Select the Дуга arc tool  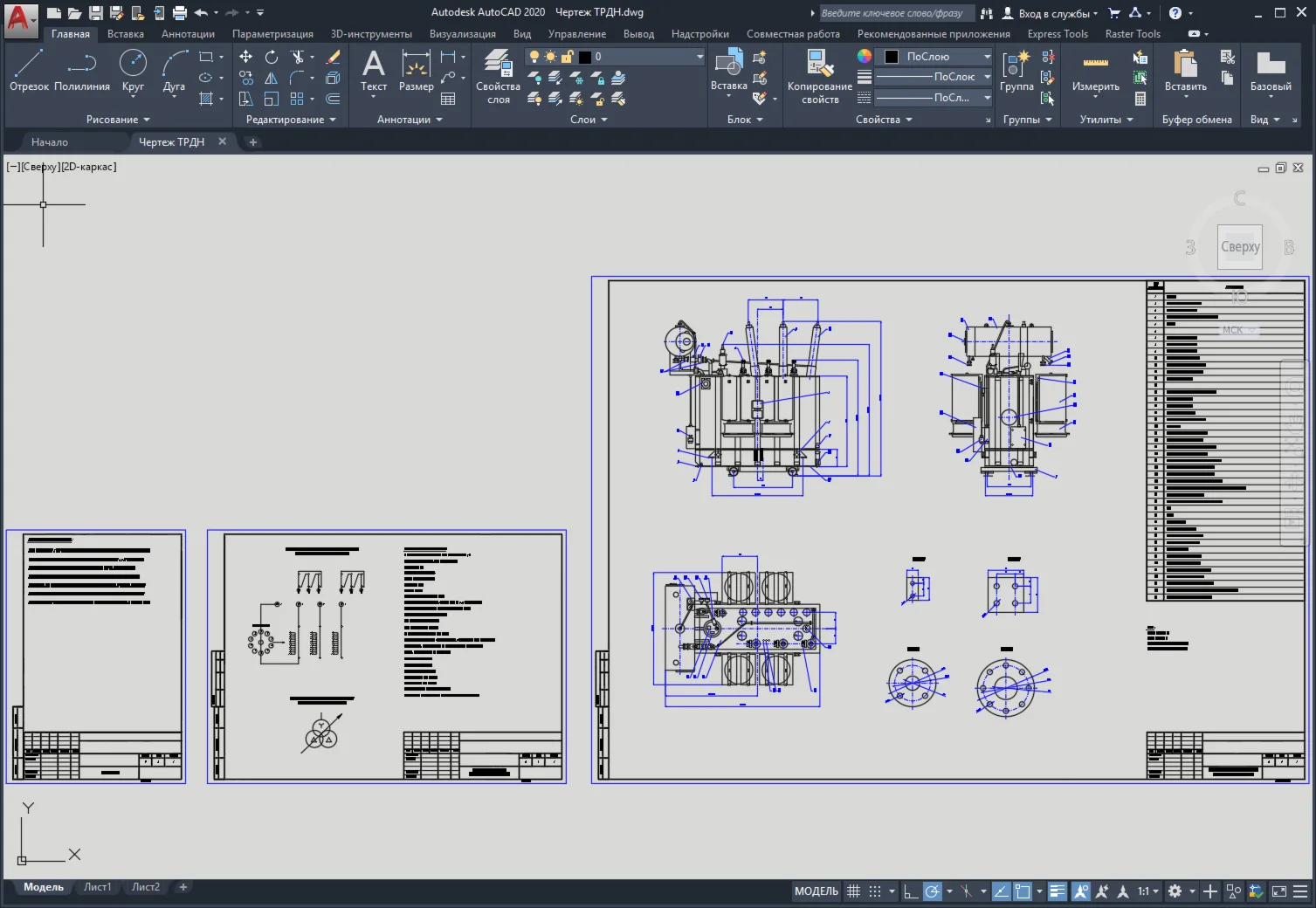174,70
